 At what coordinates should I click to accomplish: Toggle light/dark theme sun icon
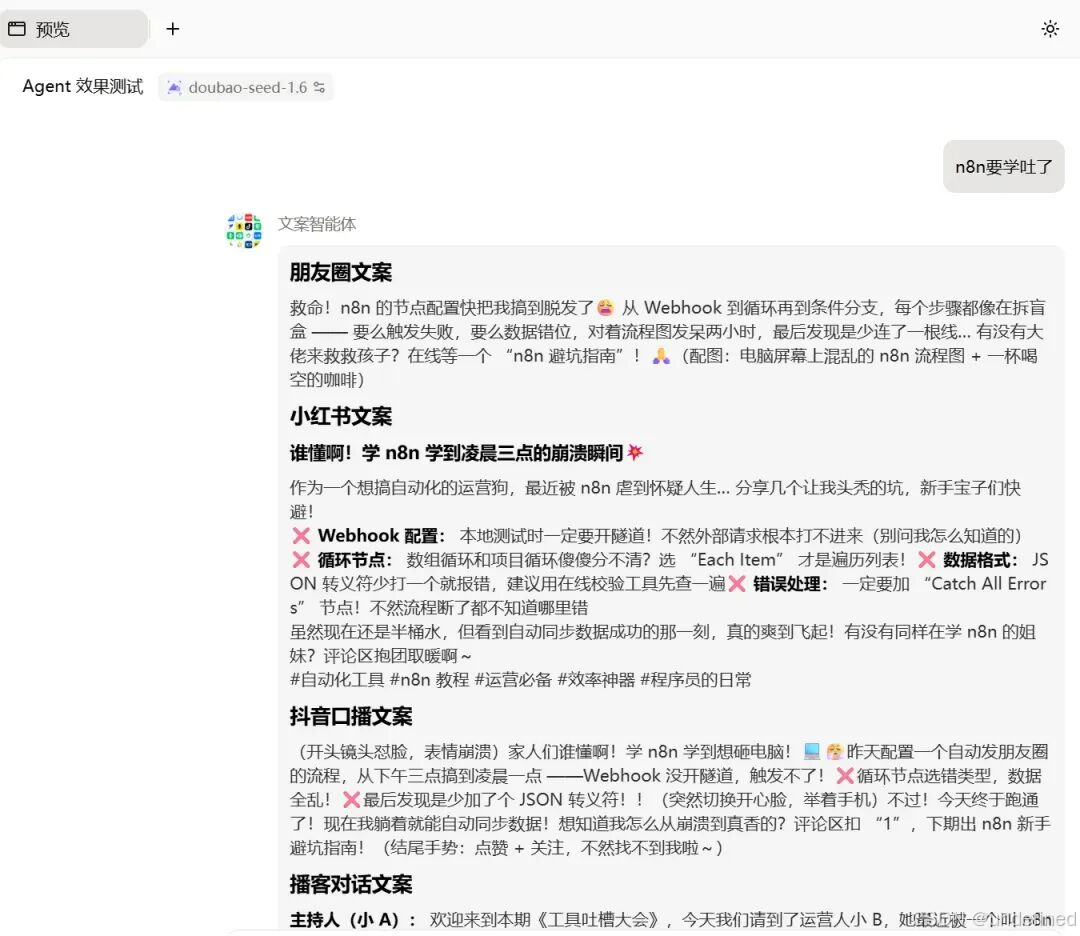tap(1050, 29)
